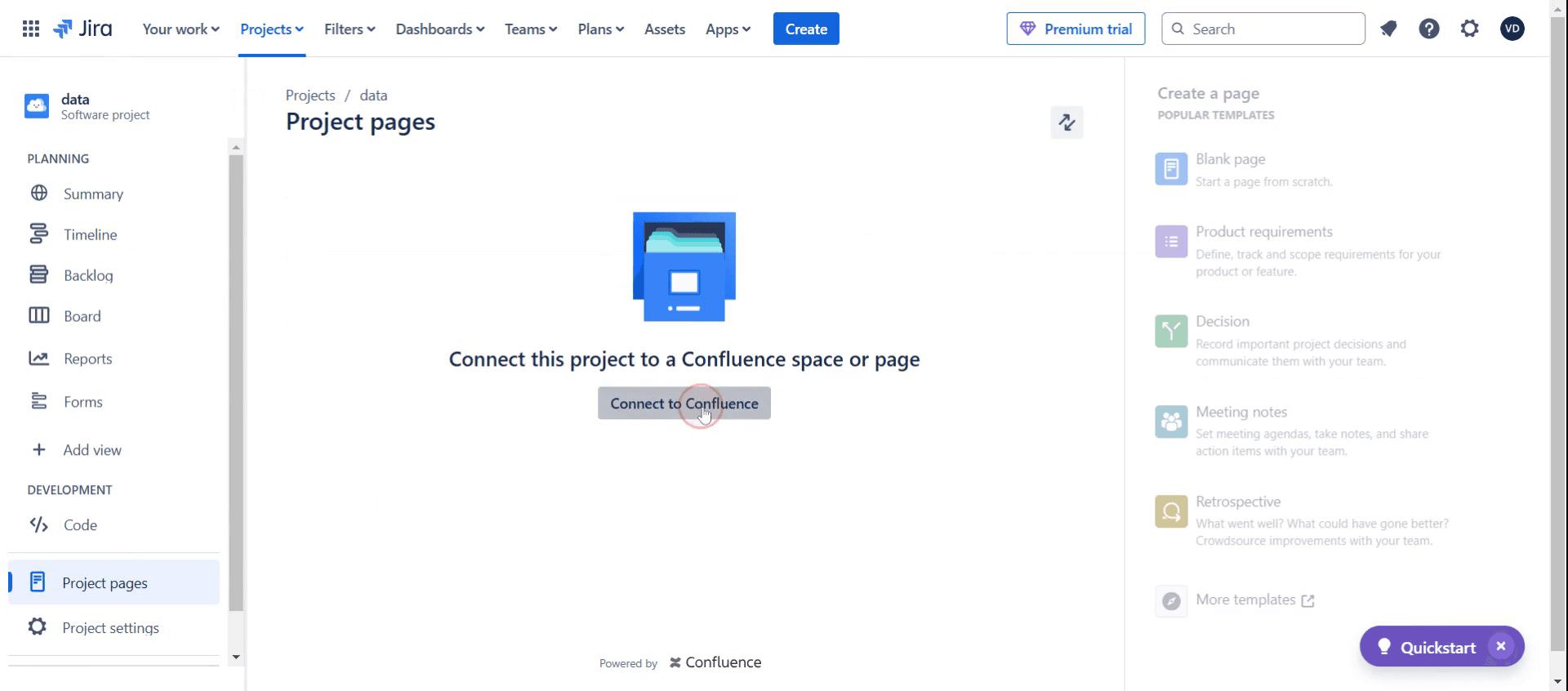
Task: Expand the Dashboards dropdown menu
Action: (x=440, y=29)
